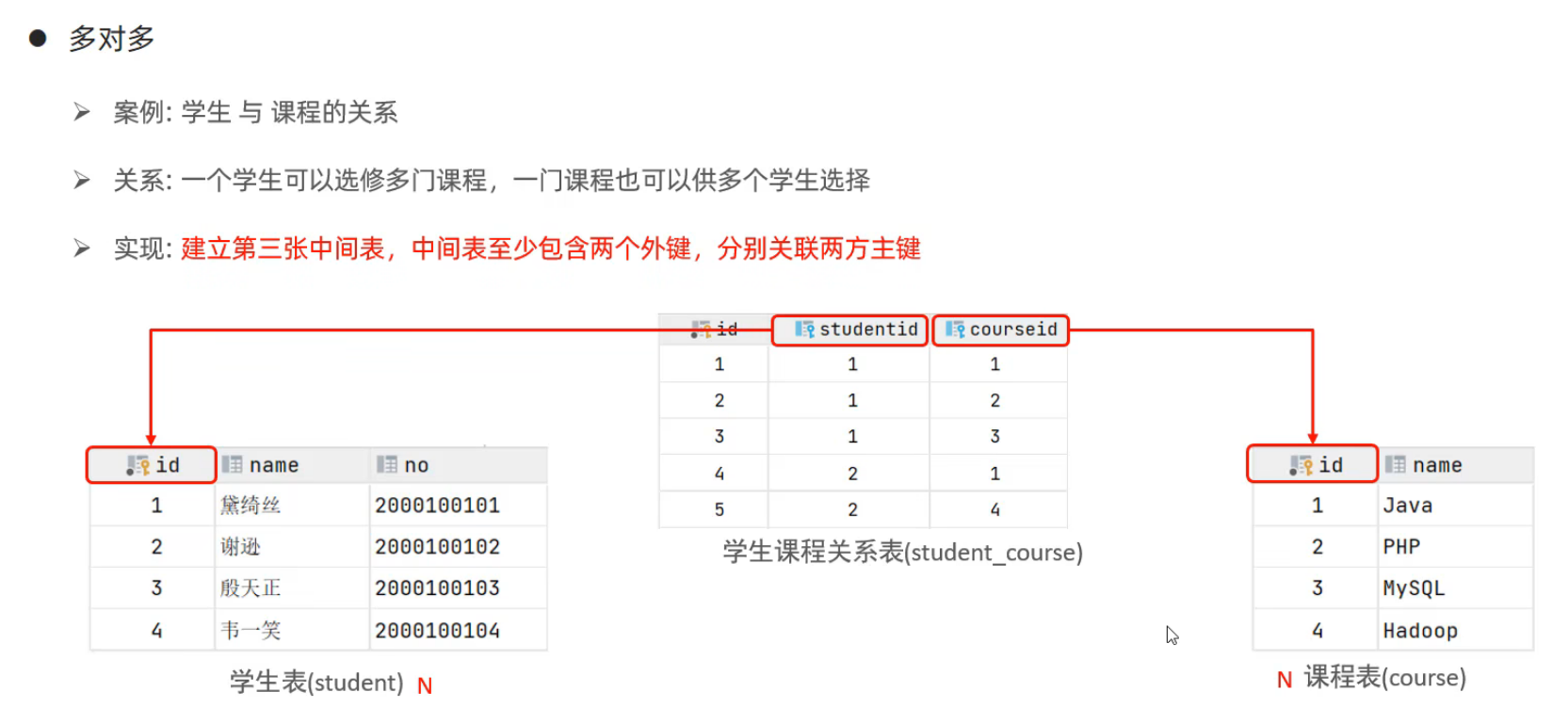Select the PHP course name cell
The height and width of the screenshot is (708, 1568).
1456,547
